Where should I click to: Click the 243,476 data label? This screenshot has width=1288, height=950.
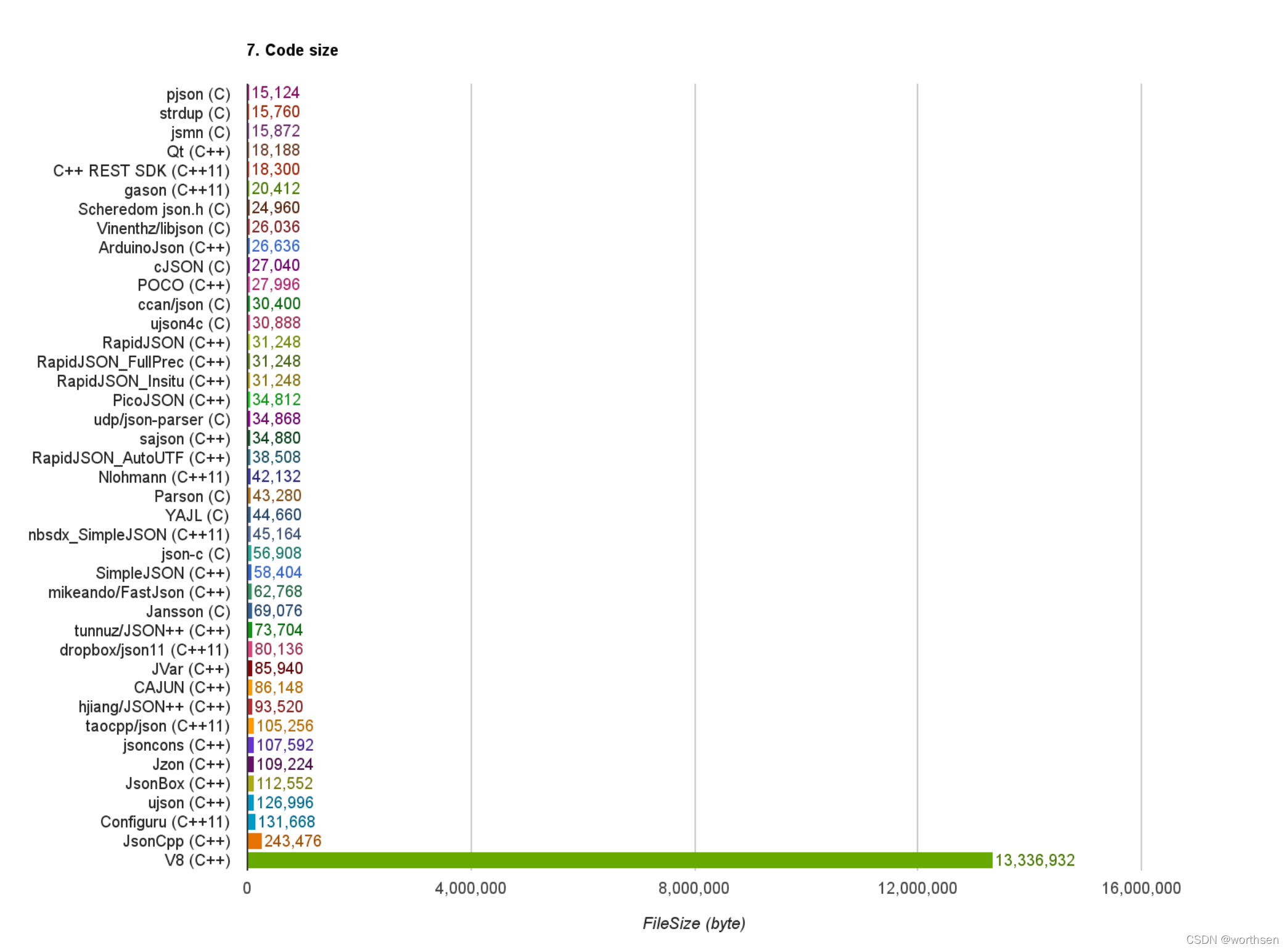pyautogui.click(x=293, y=841)
